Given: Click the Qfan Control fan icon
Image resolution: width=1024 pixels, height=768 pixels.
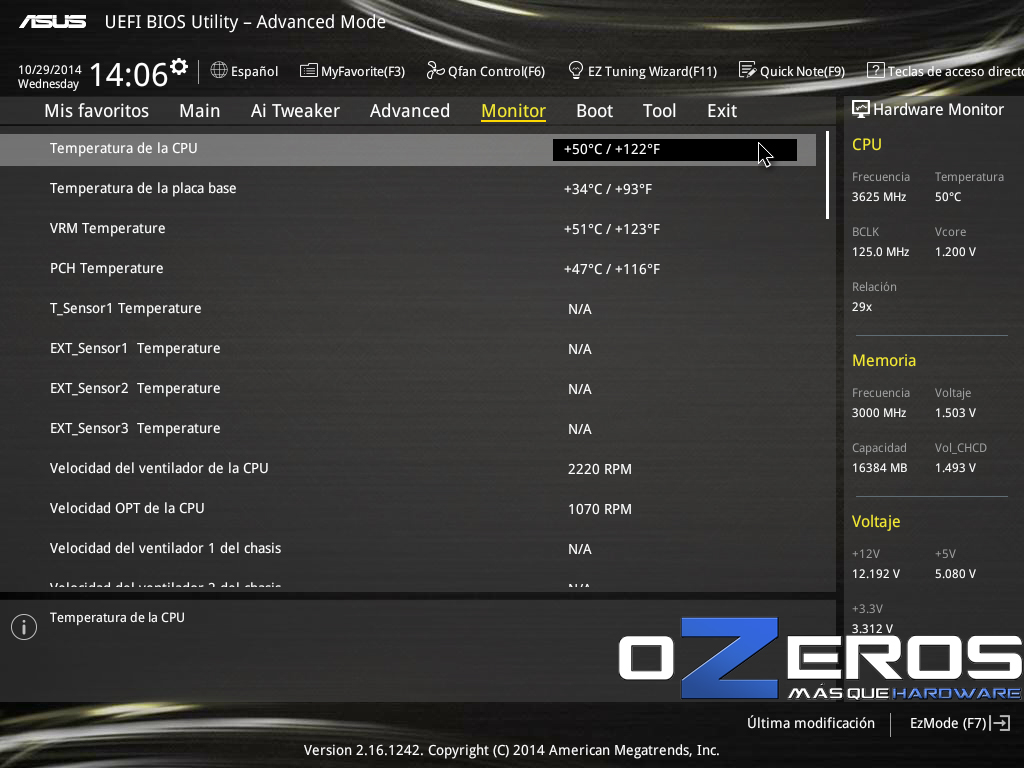Looking at the screenshot, I should 435,70.
